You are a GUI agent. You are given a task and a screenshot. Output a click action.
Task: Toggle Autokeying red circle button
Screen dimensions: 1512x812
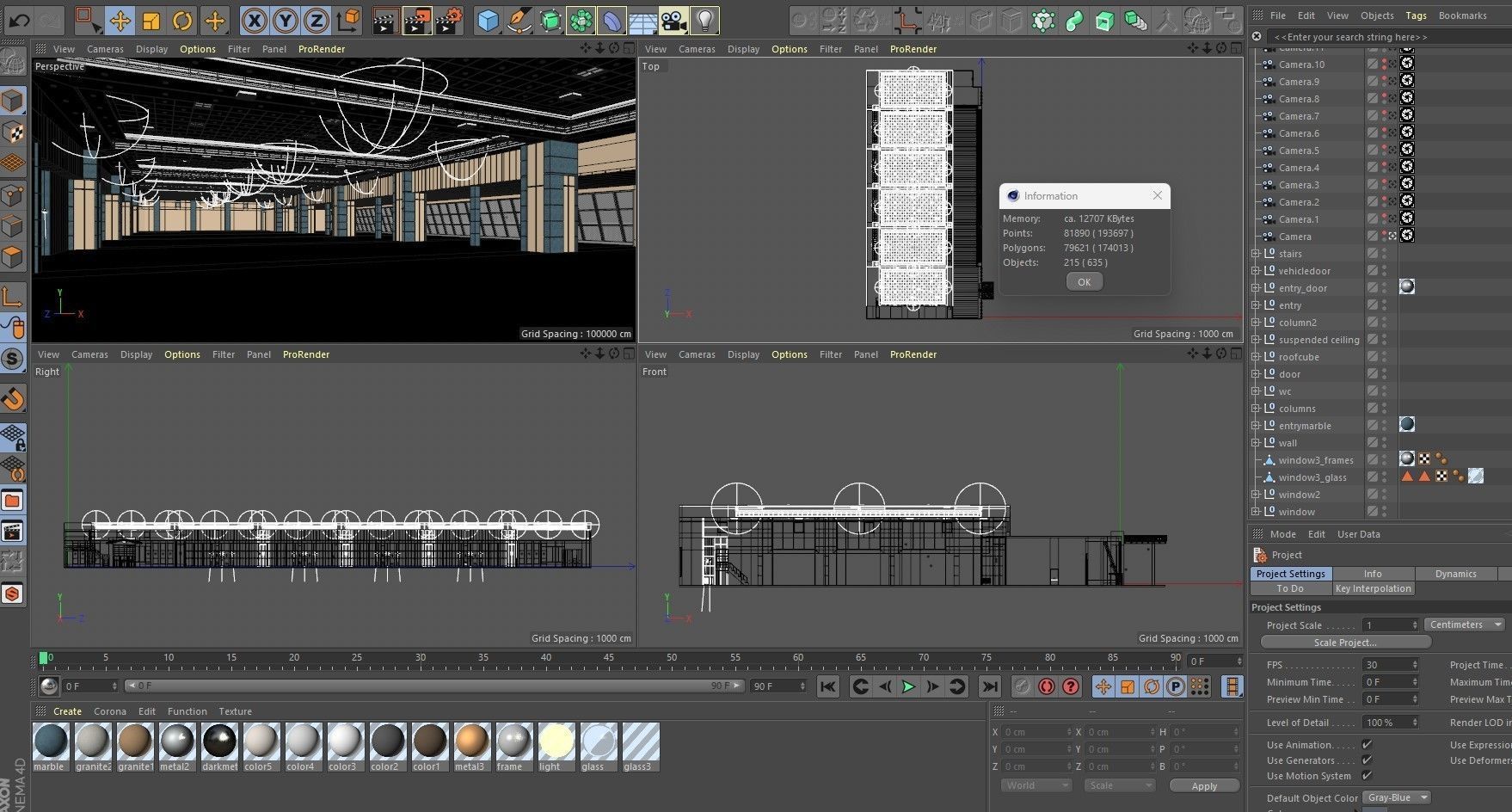coord(1046,686)
